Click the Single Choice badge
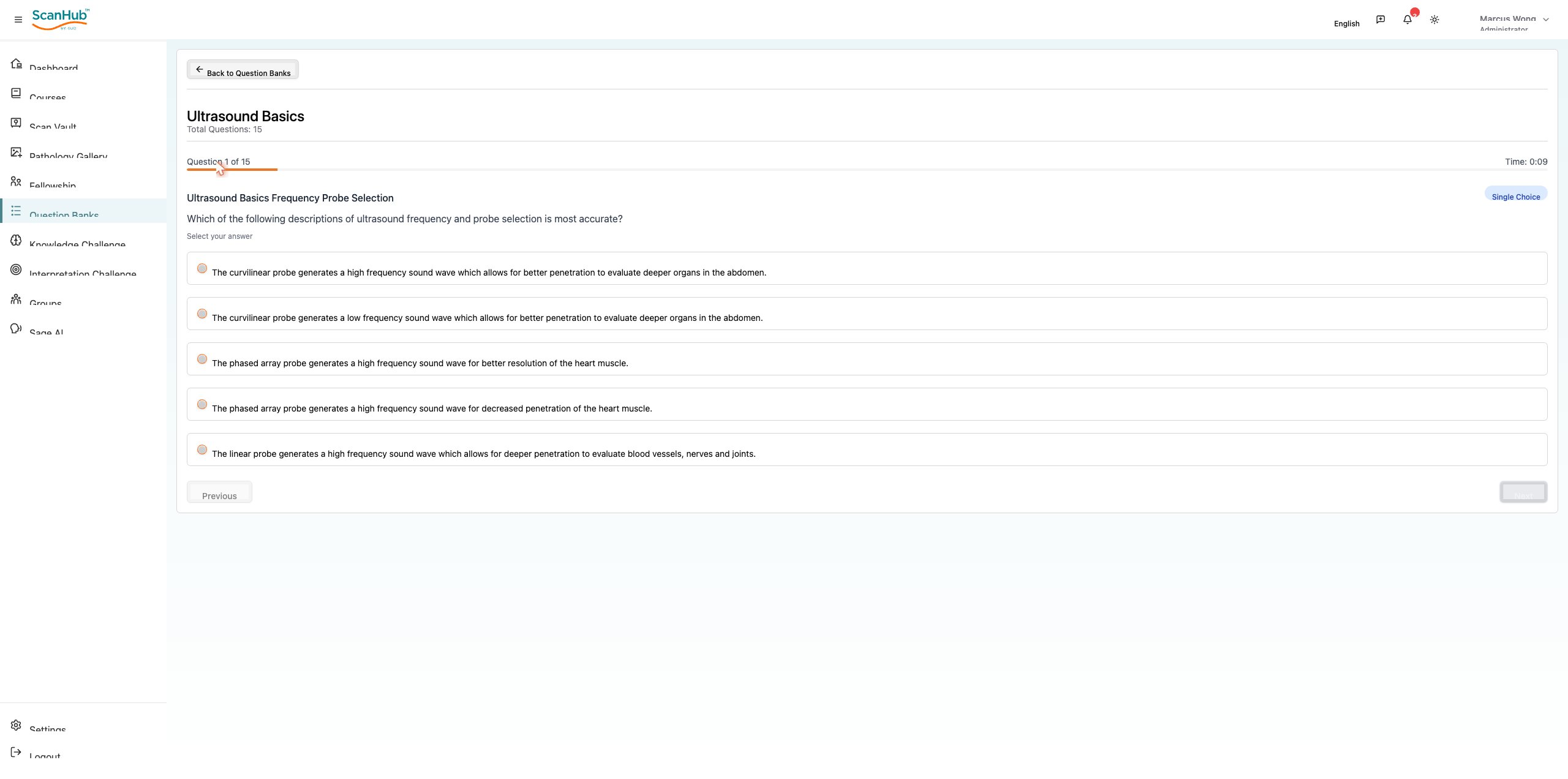Image resolution: width=1568 pixels, height=779 pixels. pos(1516,194)
